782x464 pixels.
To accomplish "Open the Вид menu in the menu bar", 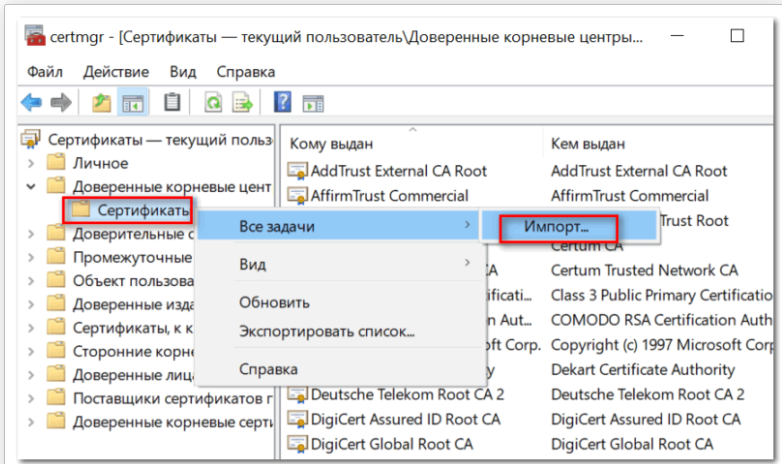I will tap(183, 72).
